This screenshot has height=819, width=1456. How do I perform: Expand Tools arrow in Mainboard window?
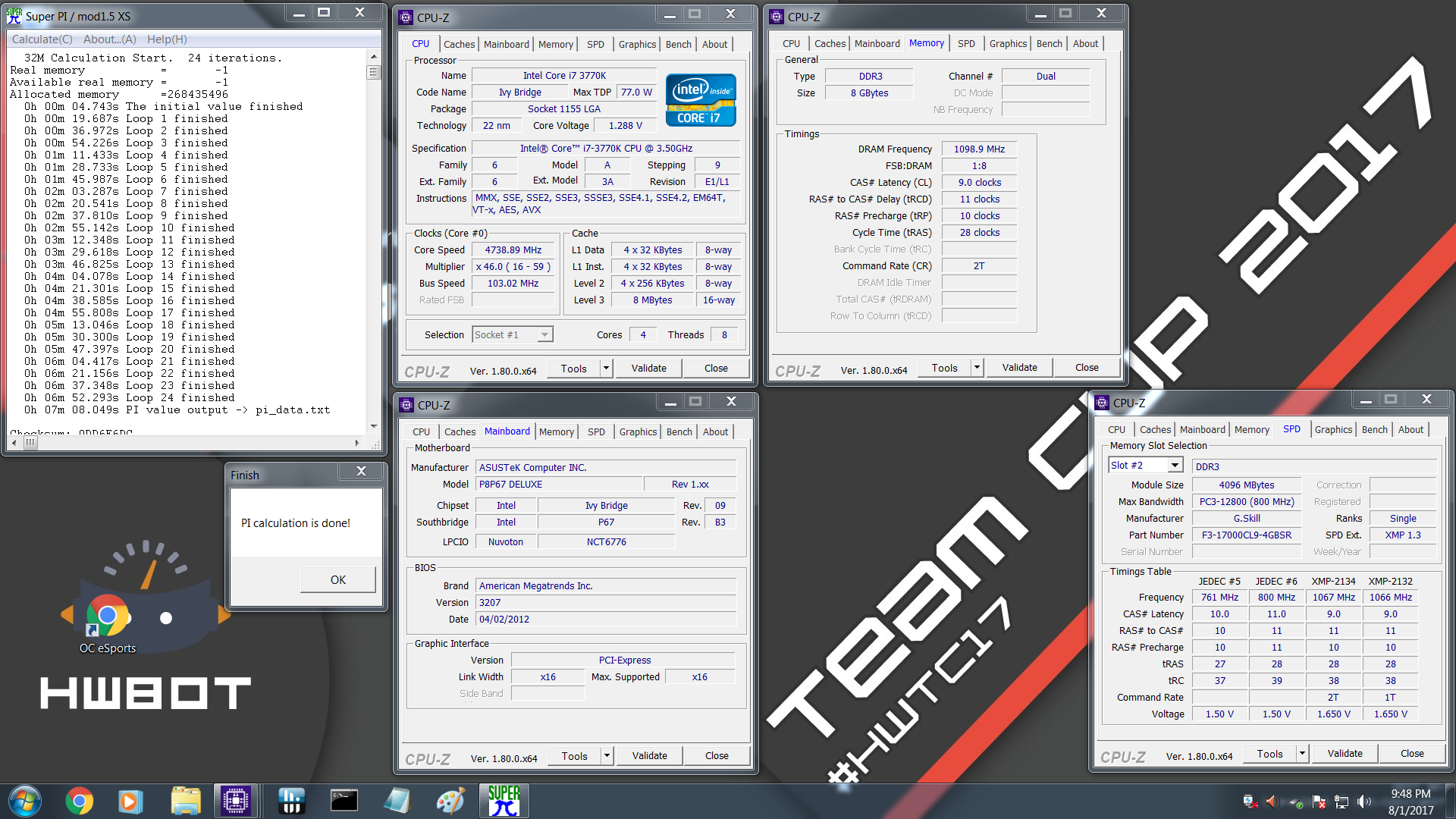(607, 756)
